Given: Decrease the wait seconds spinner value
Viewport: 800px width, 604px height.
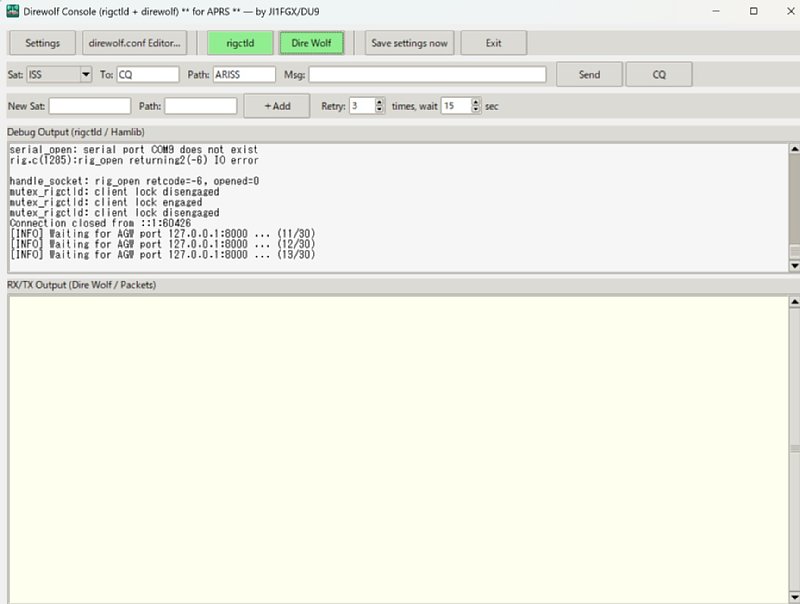Looking at the screenshot, I should pos(476,110).
